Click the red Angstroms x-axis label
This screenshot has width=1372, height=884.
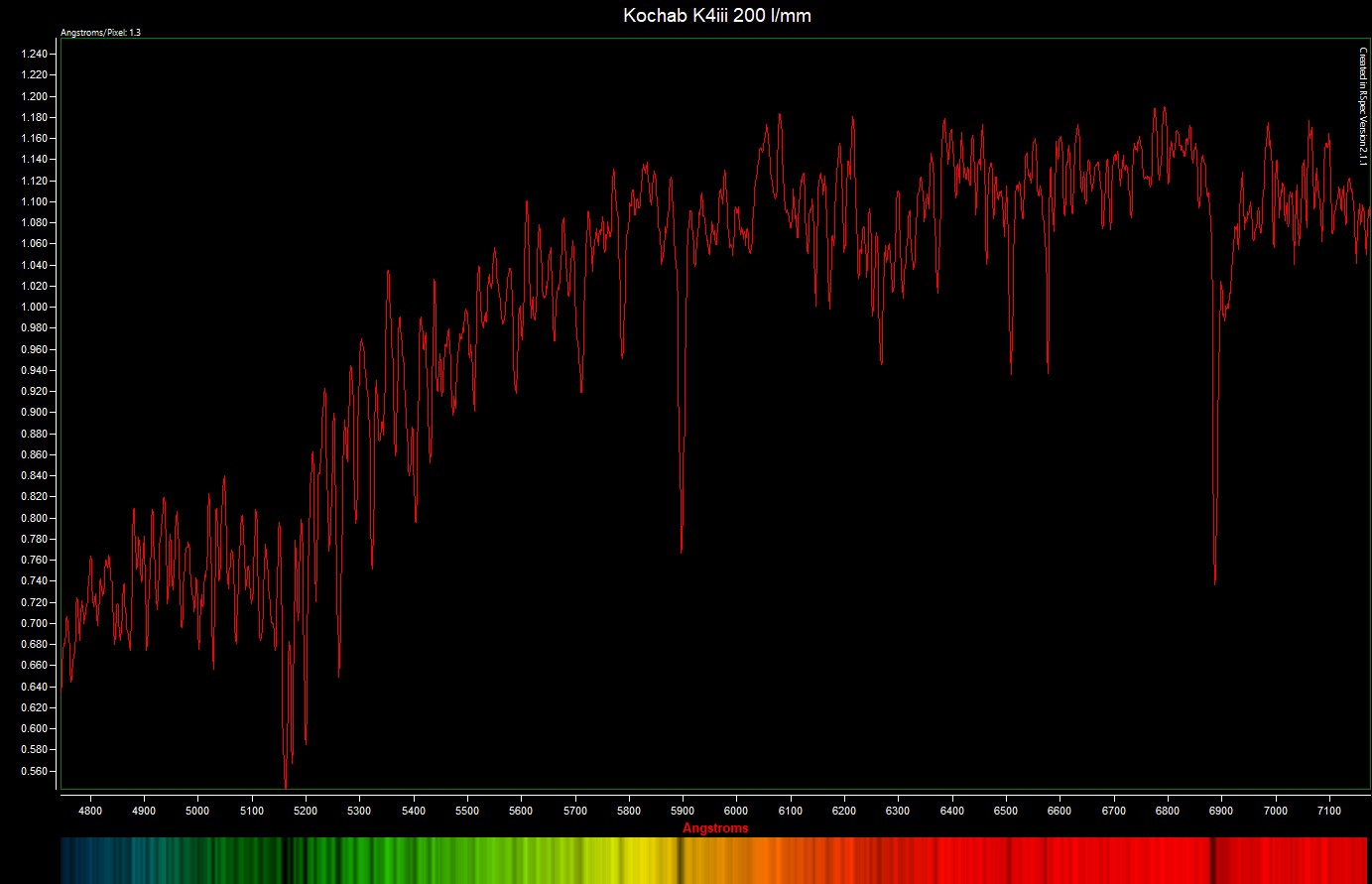tap(714, 827)
